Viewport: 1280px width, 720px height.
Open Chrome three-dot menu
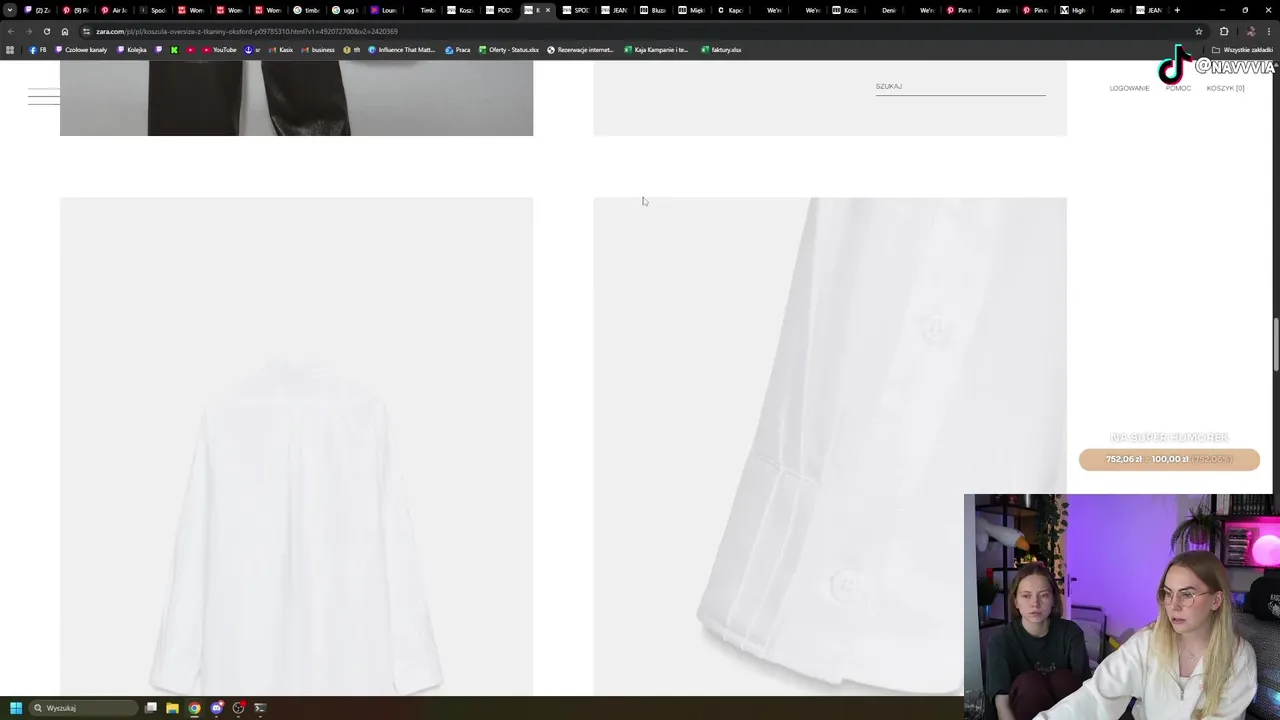(1268, 31)
